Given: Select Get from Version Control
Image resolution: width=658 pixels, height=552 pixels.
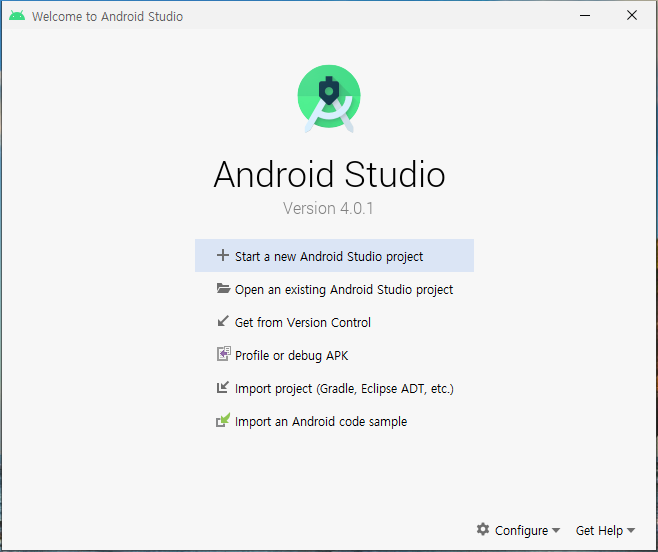Looking at the screenshot, I should (334, 322).
